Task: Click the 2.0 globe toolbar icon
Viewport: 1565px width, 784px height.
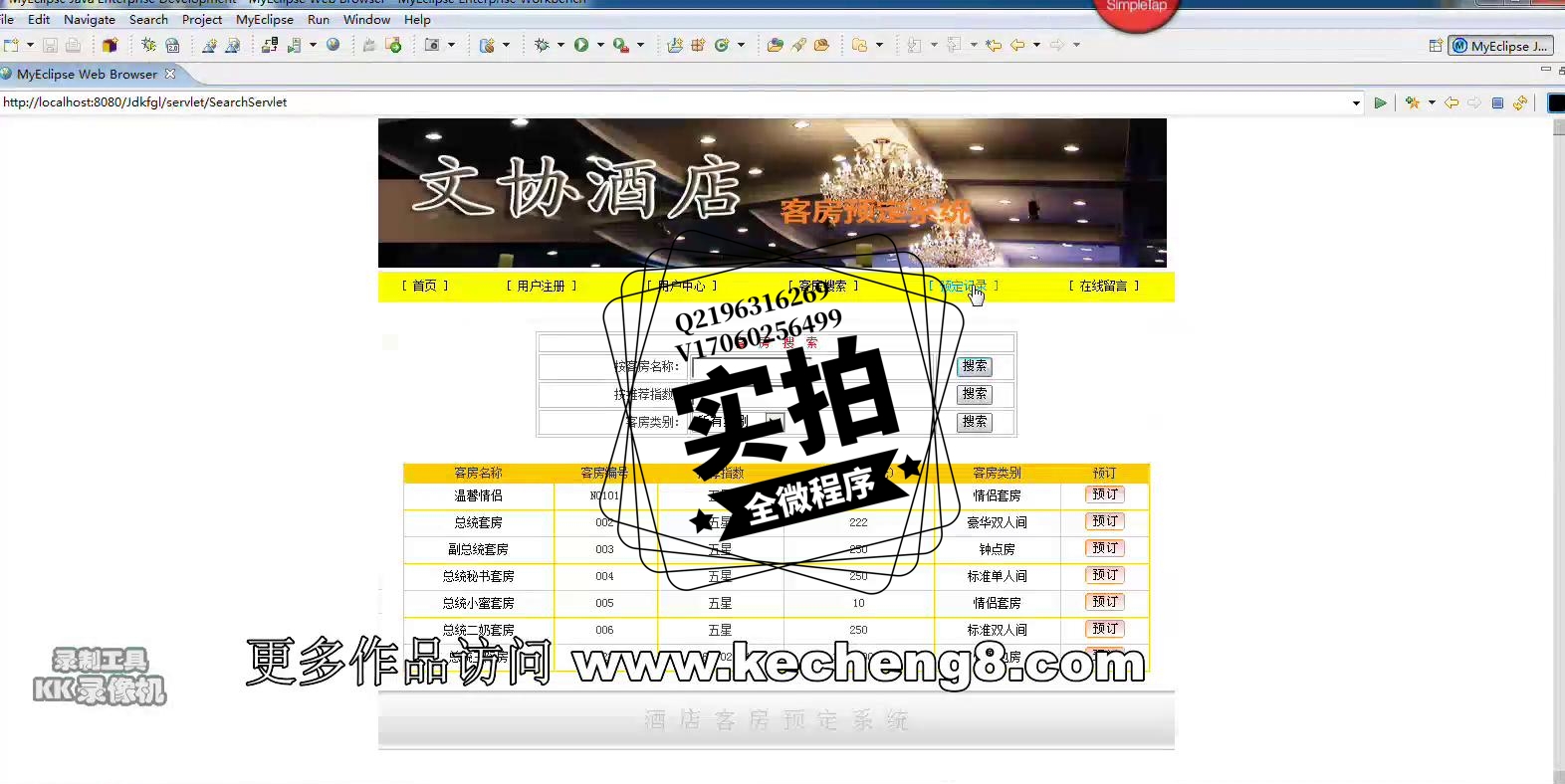Action: click(x=172, y=45)
